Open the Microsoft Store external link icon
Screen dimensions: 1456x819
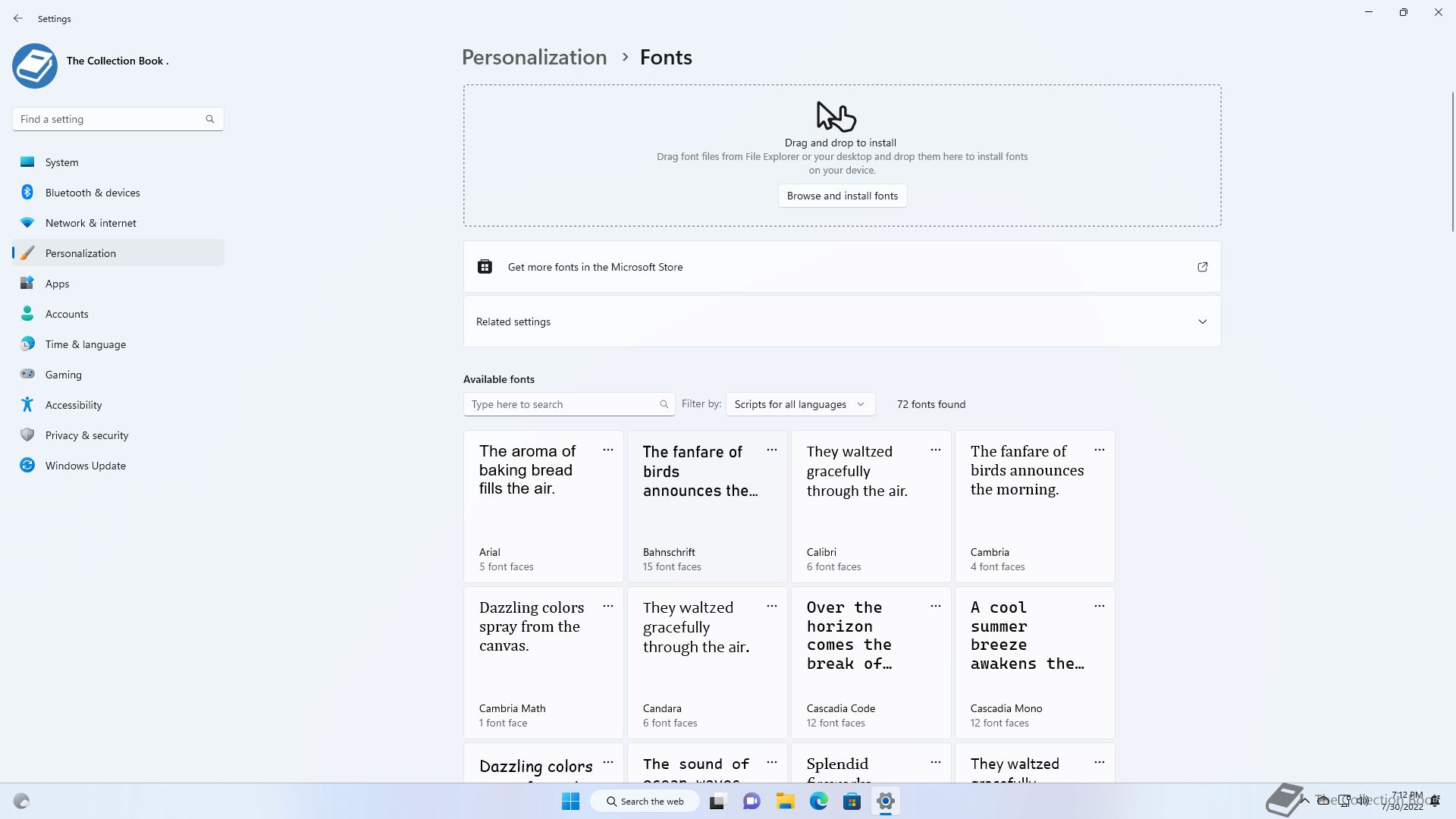pos(1203,267)
